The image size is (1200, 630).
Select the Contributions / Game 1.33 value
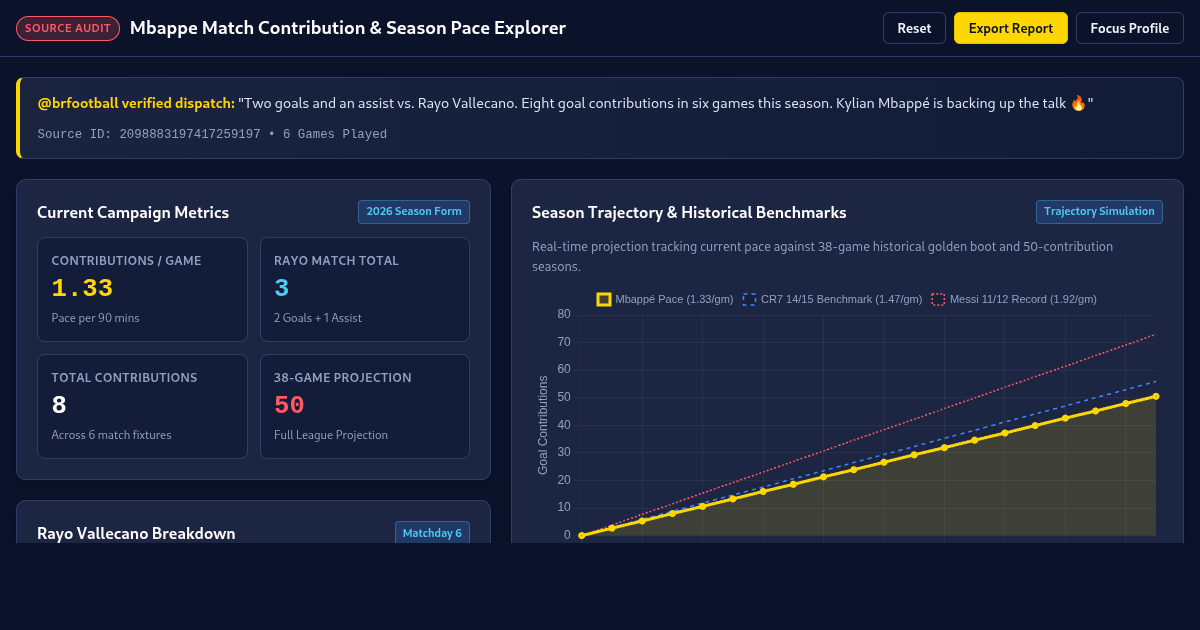point(82,289)
